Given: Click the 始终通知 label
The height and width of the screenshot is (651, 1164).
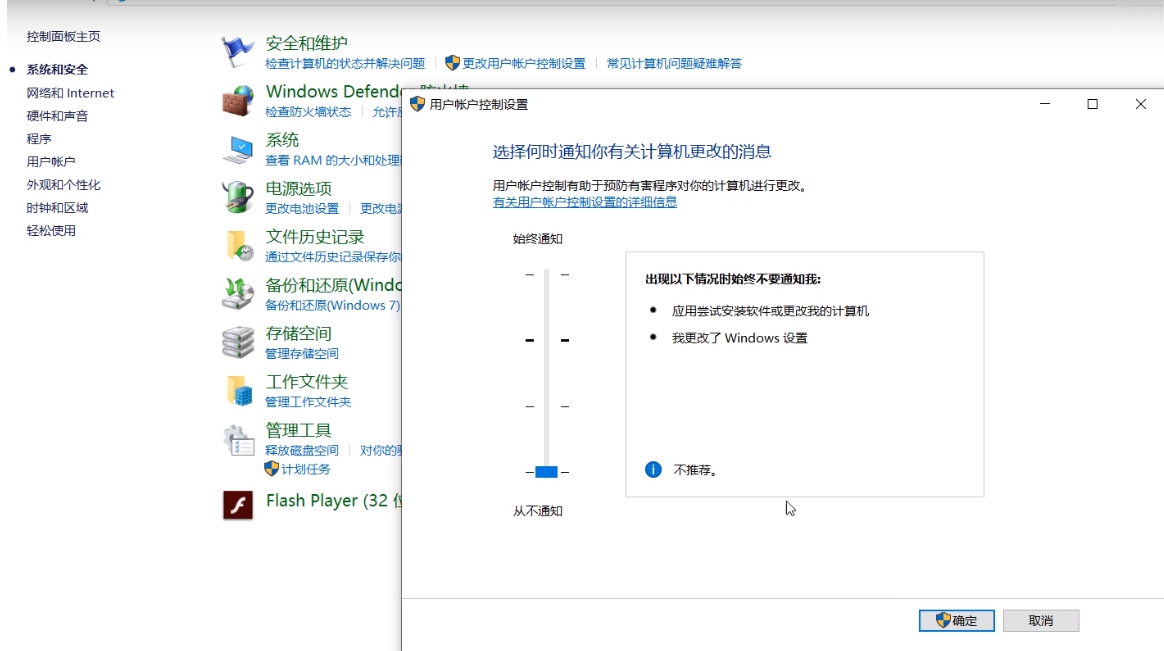Looking at the screenshot, I should point(537,238).
